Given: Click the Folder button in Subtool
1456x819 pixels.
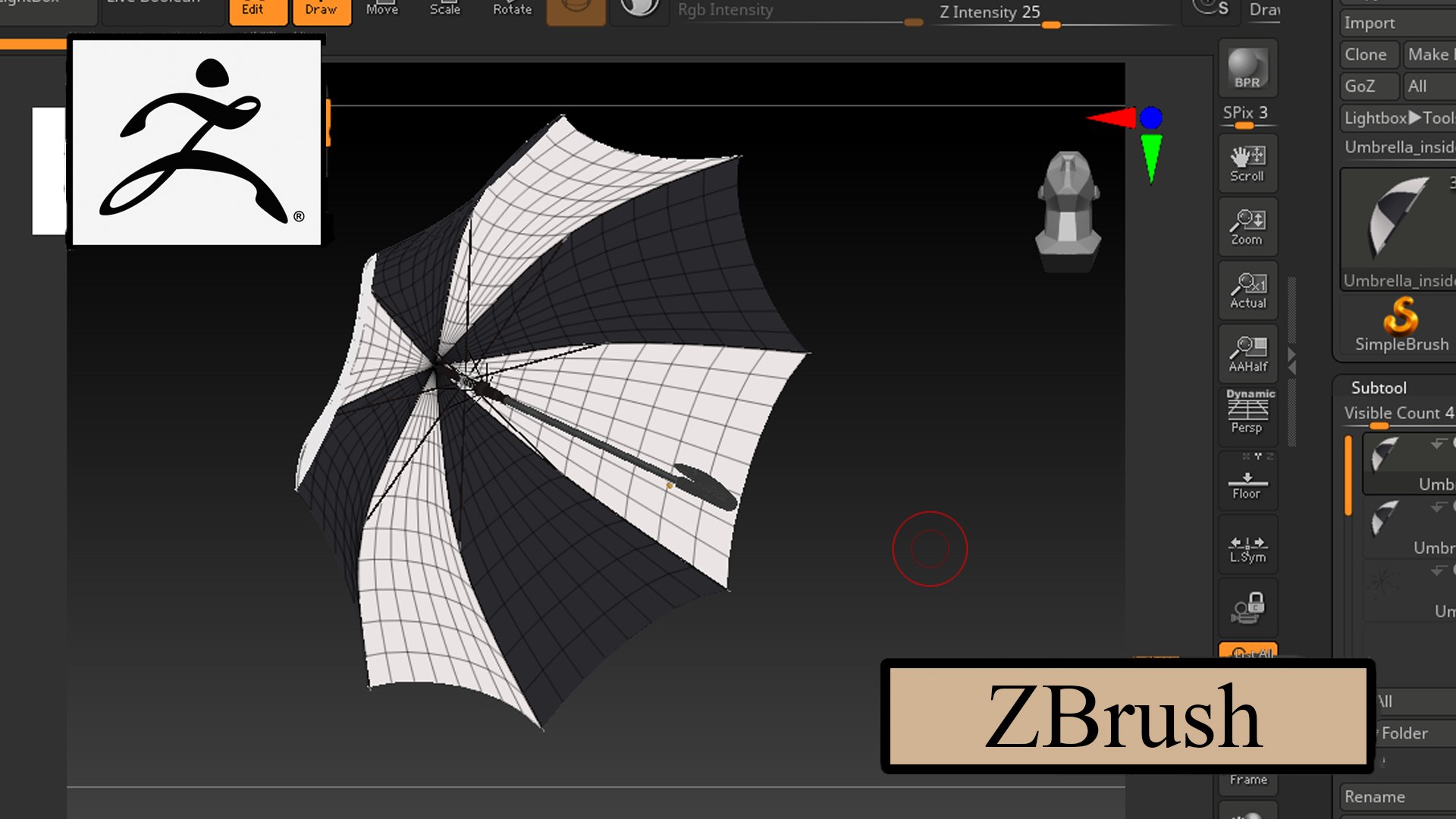Looking at the screenshot, I should click(x=1415, y=733).
